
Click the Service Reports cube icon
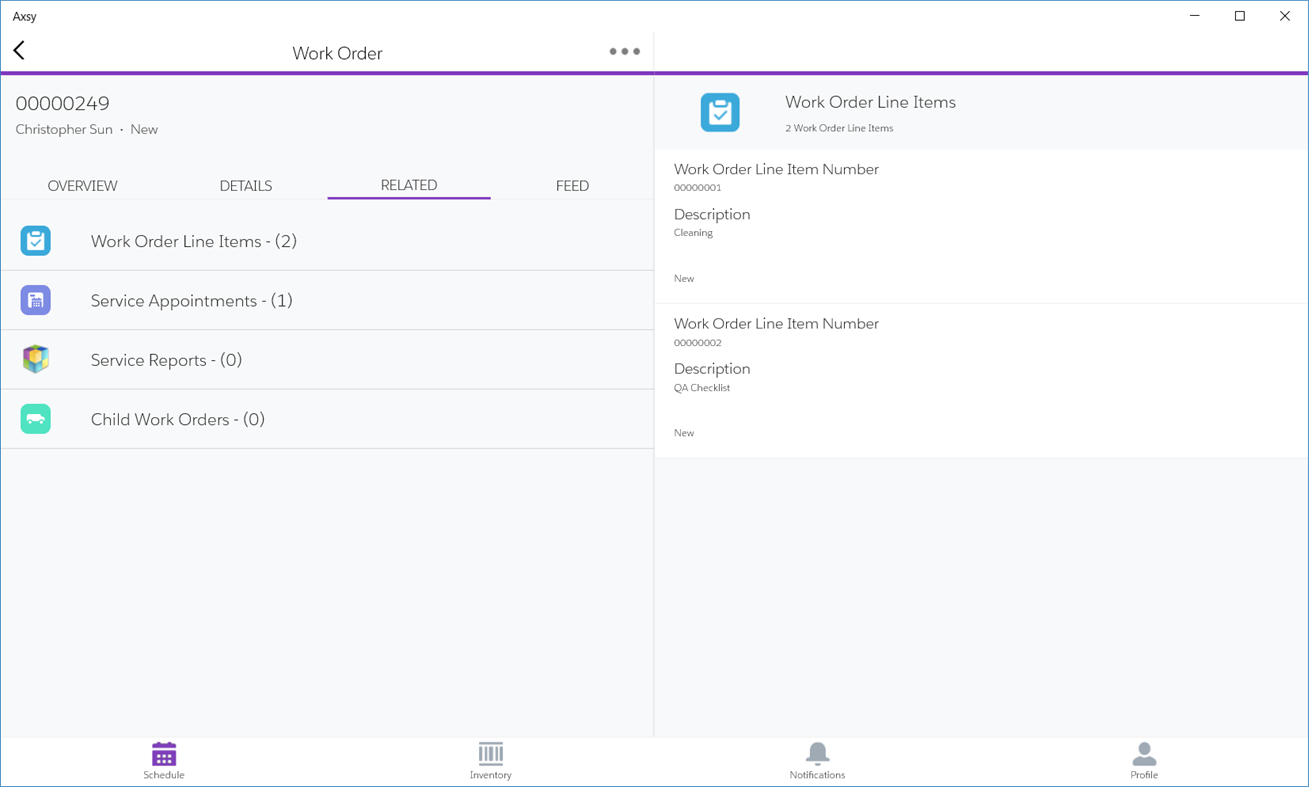pyautogui.click(x=35, y=359)
